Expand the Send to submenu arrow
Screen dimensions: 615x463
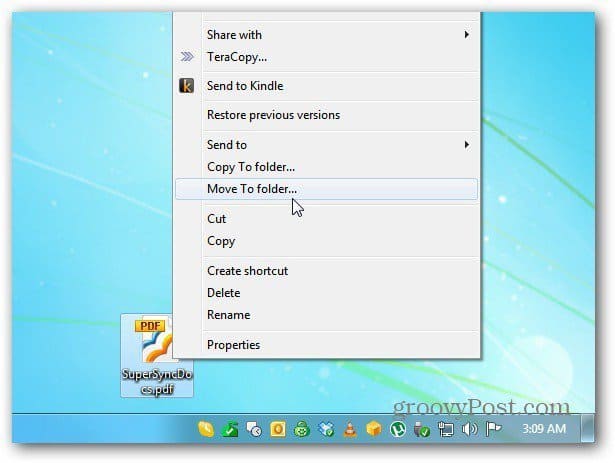click(467, 145)
